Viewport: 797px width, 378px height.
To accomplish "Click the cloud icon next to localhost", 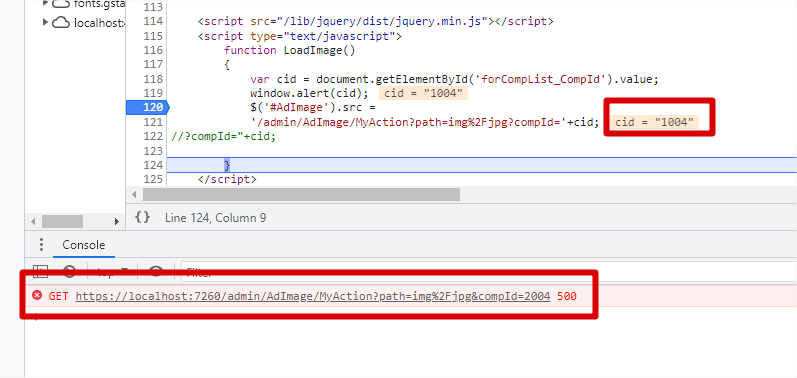I will pyautogui.click(x=61, y=22).
